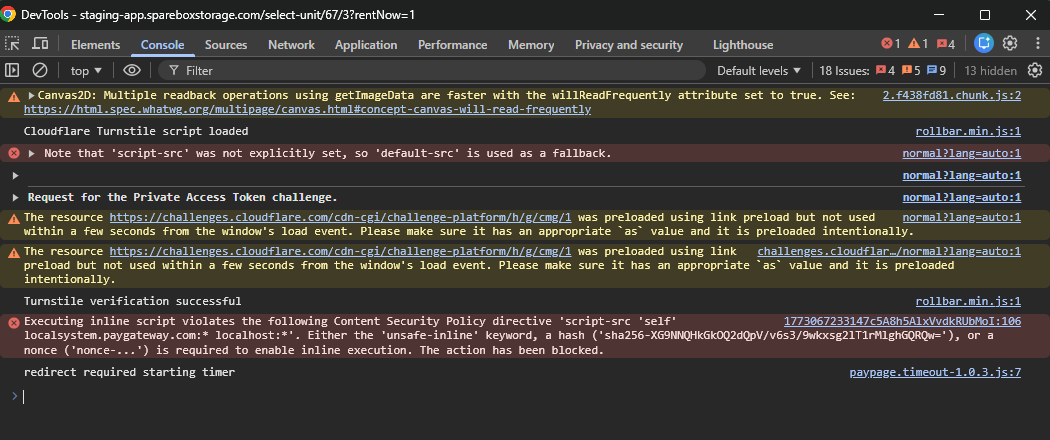Screen dimensions: 1050x440
Task: Click the 13 hidden messages label
Action: (x=990, y=70)
